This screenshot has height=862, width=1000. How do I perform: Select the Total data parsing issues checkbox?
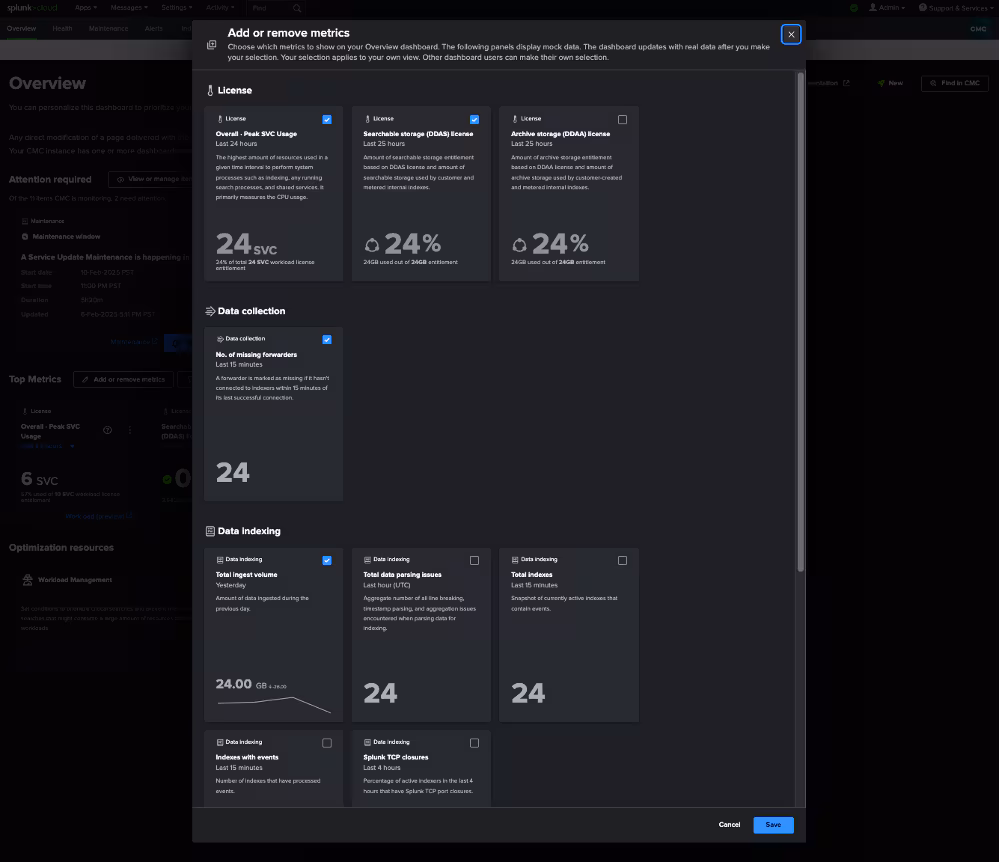point(474,560)
